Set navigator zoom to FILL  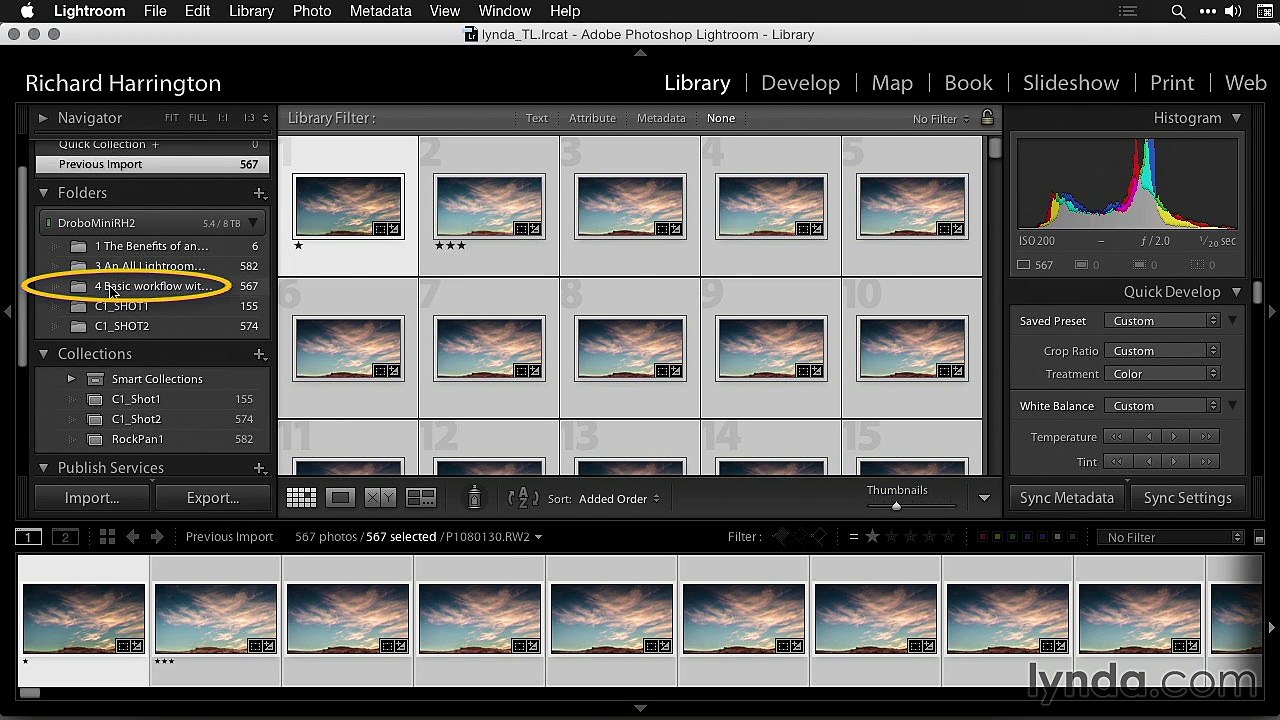198,118
